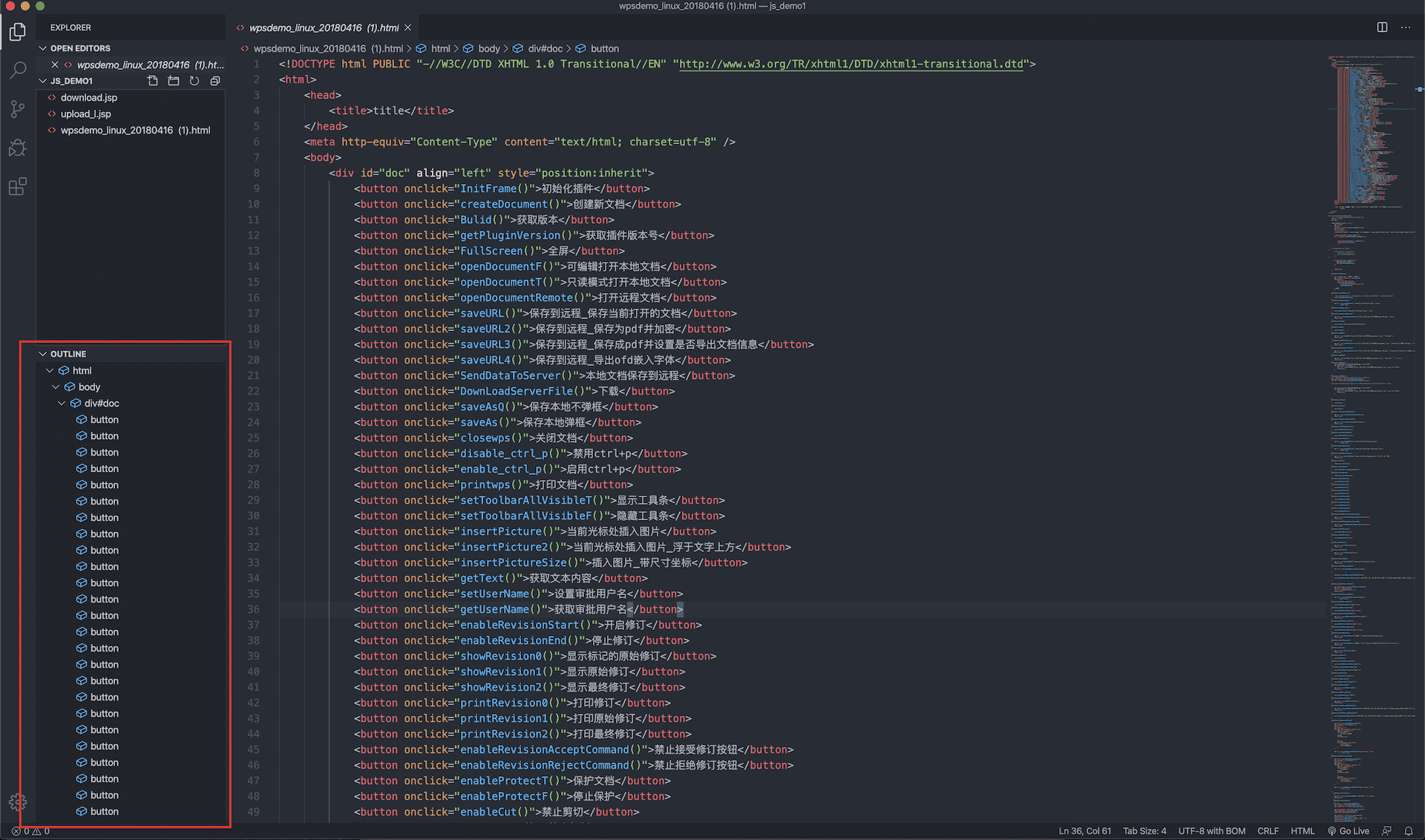Image resolution: width=1425 pixels, height=840 pixels.
Task: Click the New Folder icon in explorer
Action: click(174, 81)
